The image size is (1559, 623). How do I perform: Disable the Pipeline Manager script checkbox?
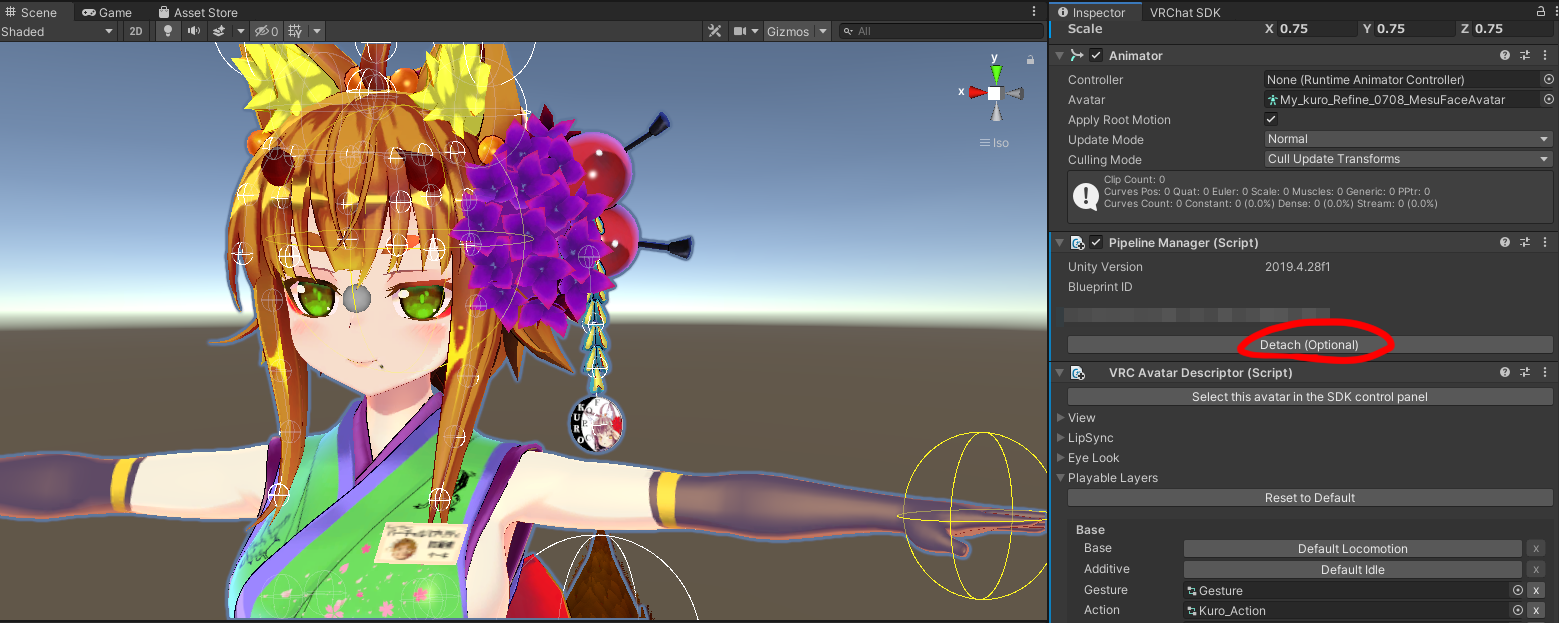pos(1097,243)
